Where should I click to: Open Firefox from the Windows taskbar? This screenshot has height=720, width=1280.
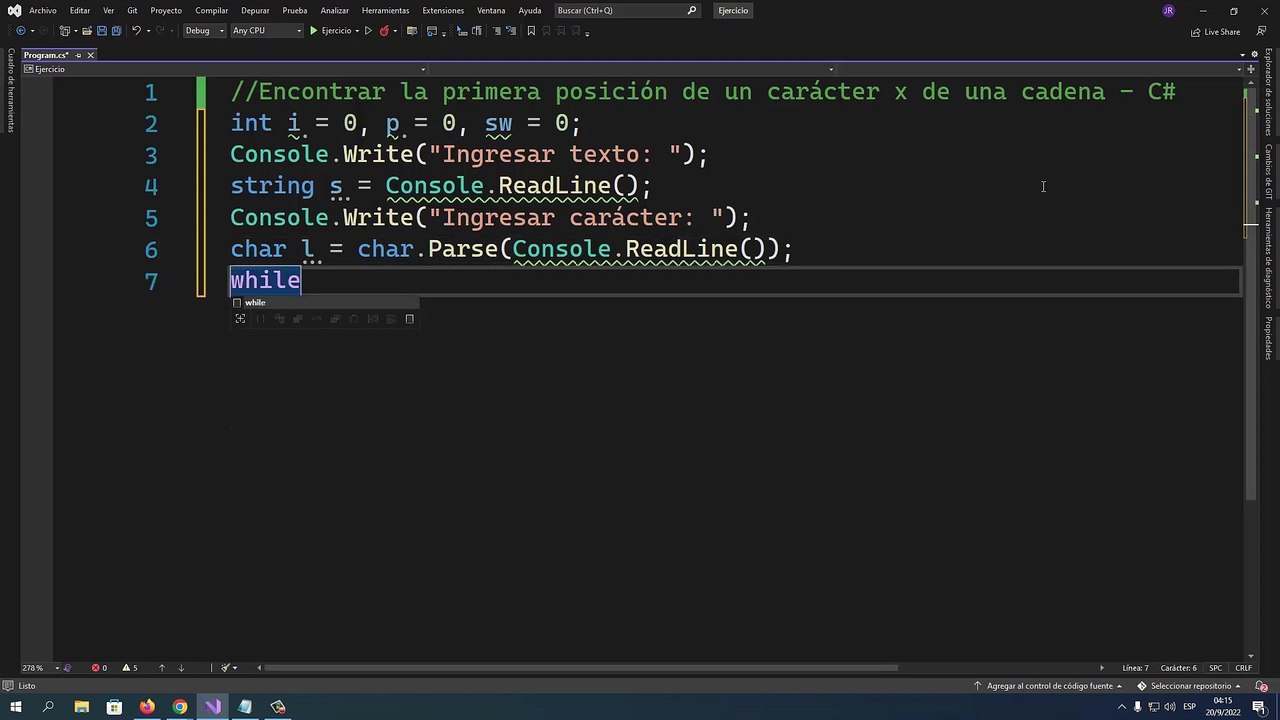[147, 707]
